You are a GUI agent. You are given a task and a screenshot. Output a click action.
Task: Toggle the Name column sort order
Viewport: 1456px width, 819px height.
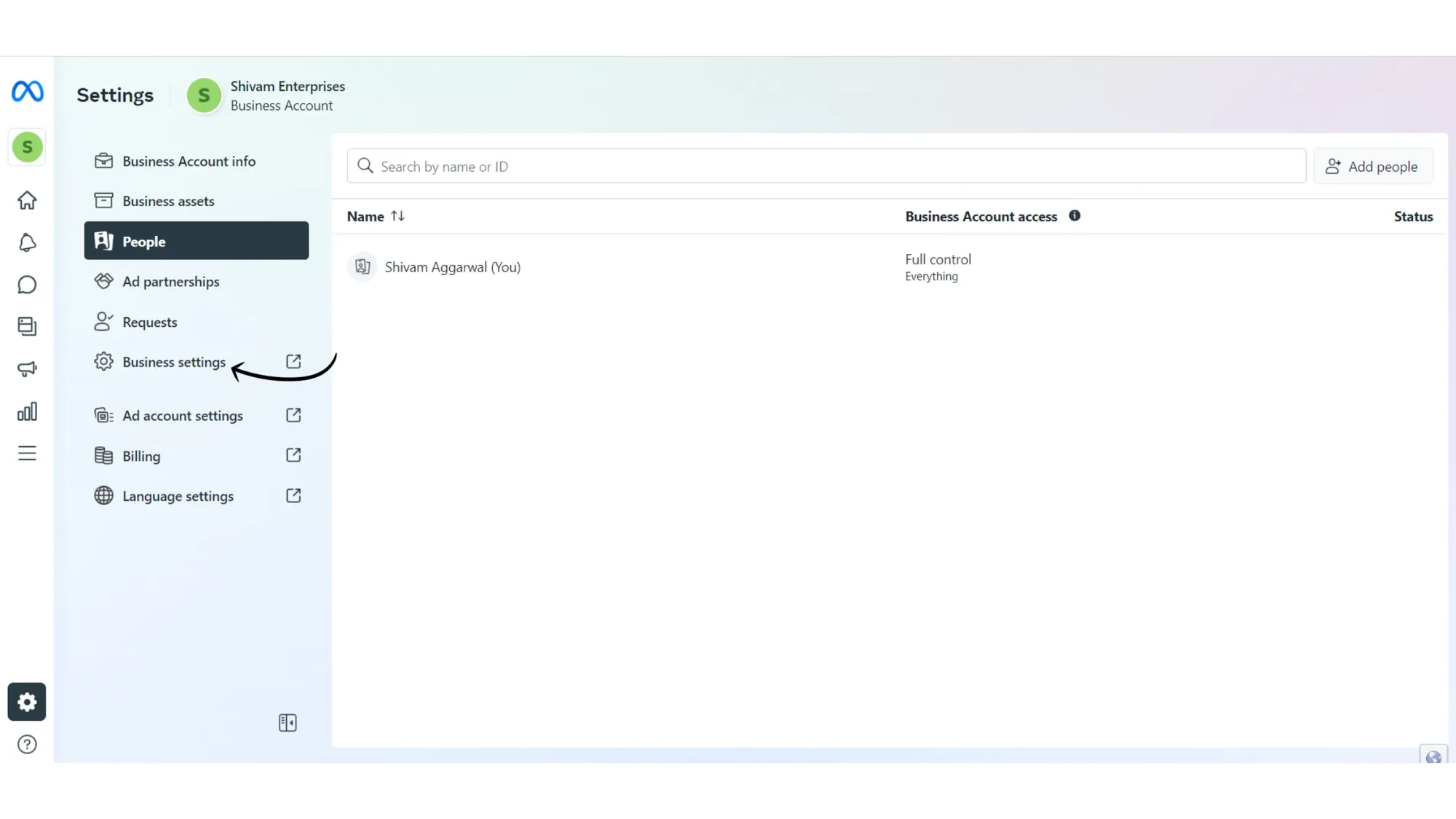(x=397, y=215)
